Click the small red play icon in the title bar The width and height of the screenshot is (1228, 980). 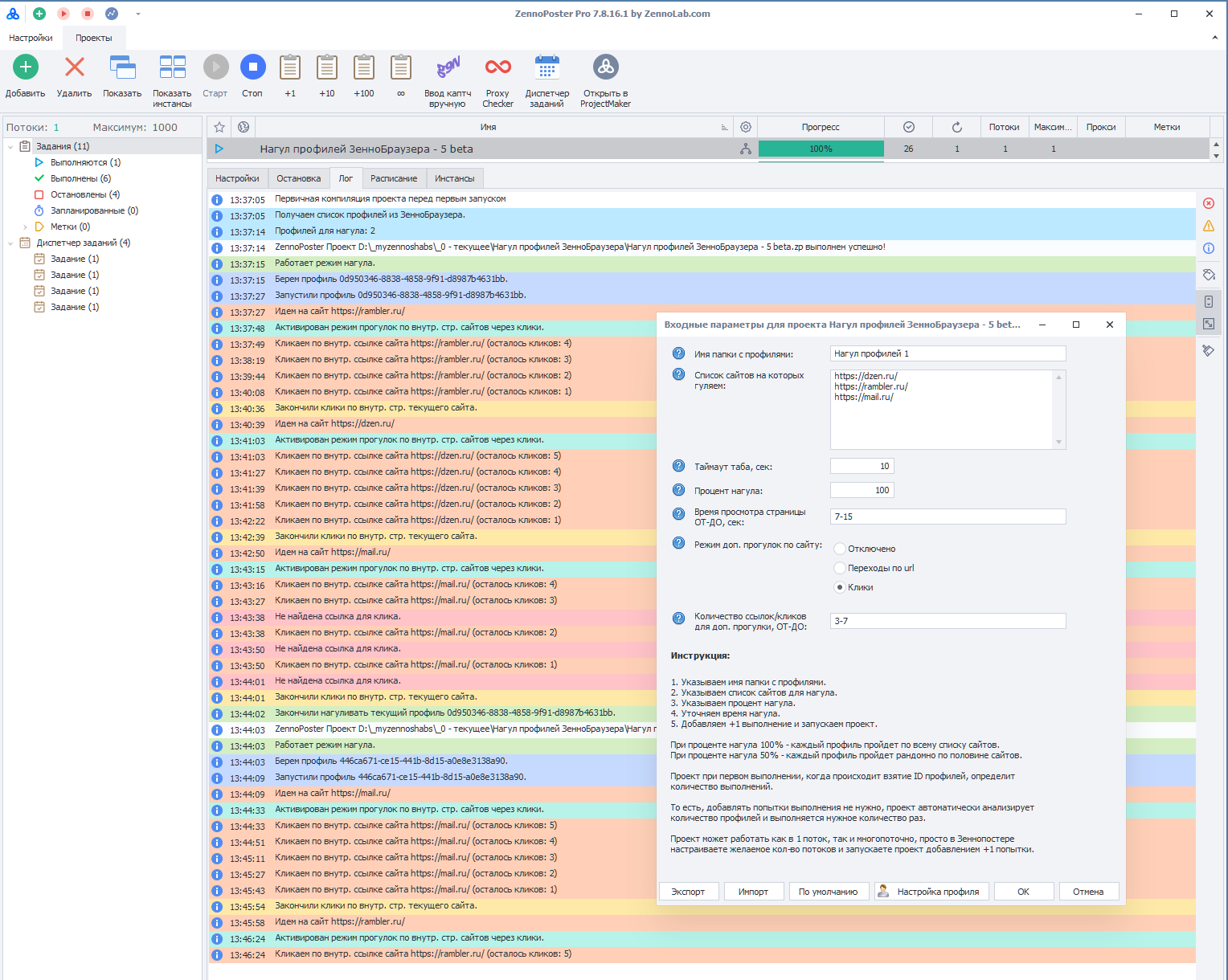coord(63,14)
